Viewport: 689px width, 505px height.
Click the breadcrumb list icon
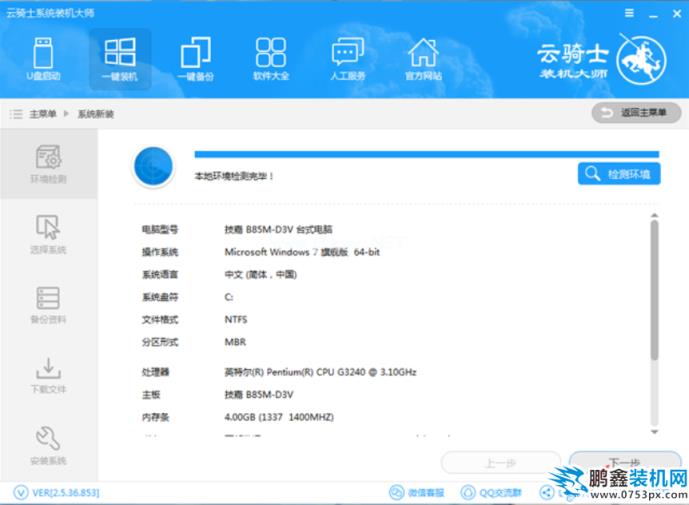[x=16, y=114]
